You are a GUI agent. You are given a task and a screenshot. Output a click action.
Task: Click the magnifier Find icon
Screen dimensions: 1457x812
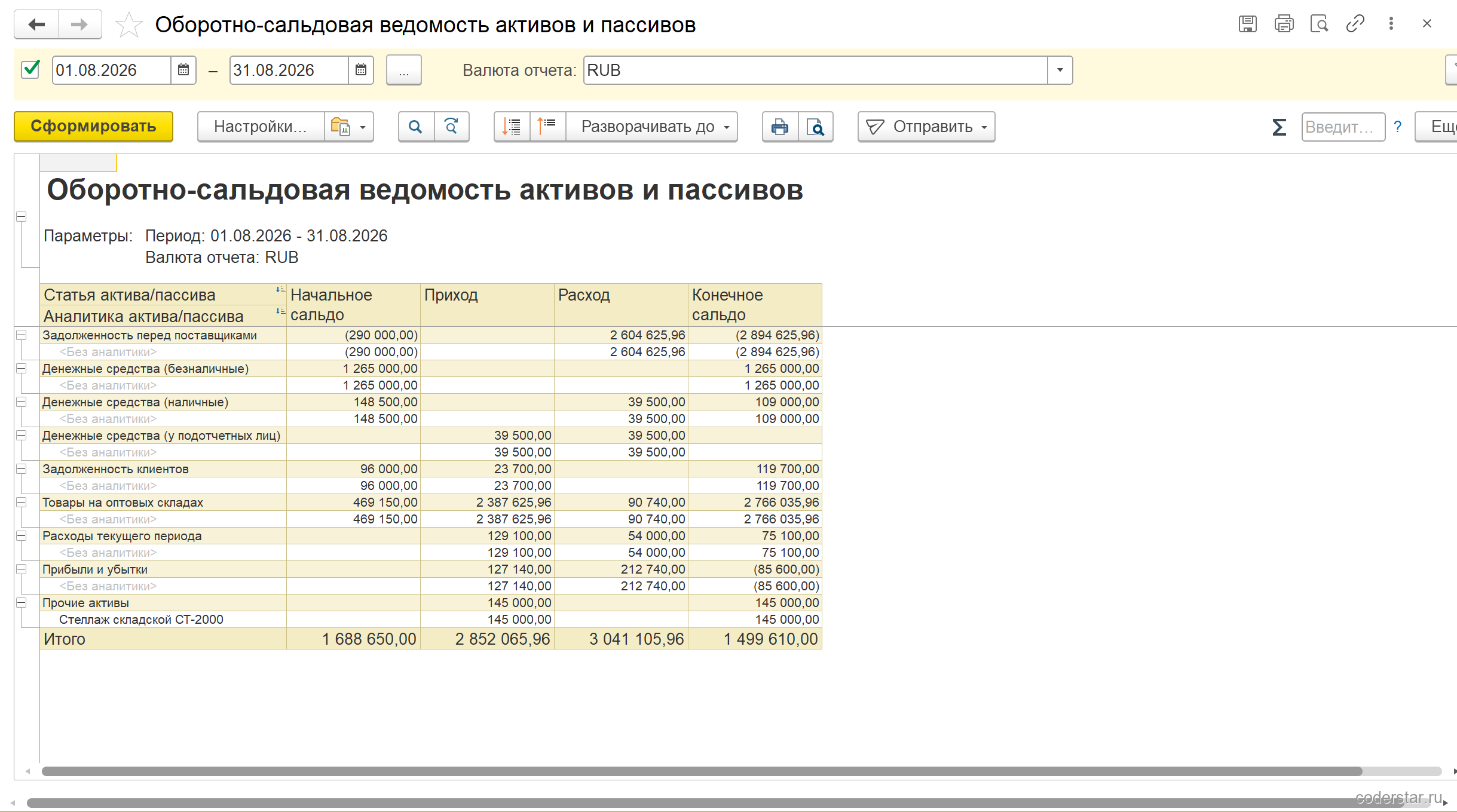tap(416, 127)
